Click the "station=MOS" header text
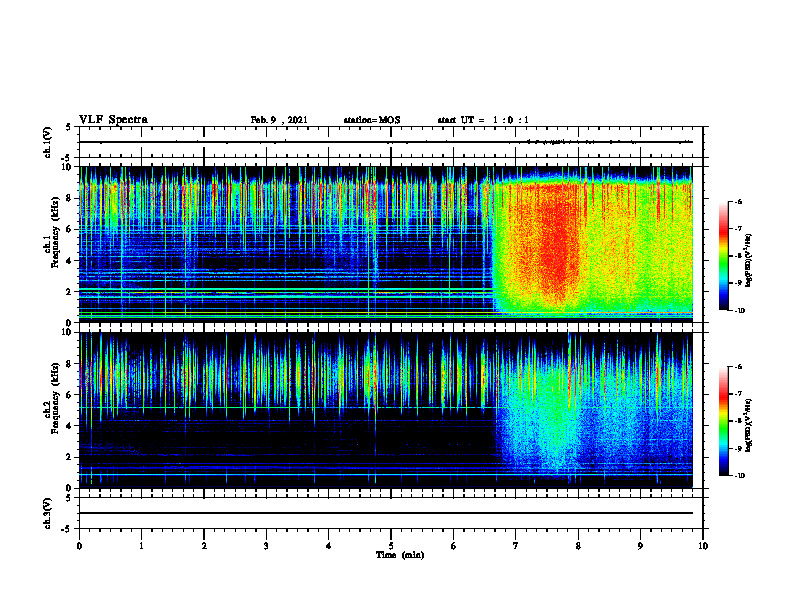 tap(372, 120)
